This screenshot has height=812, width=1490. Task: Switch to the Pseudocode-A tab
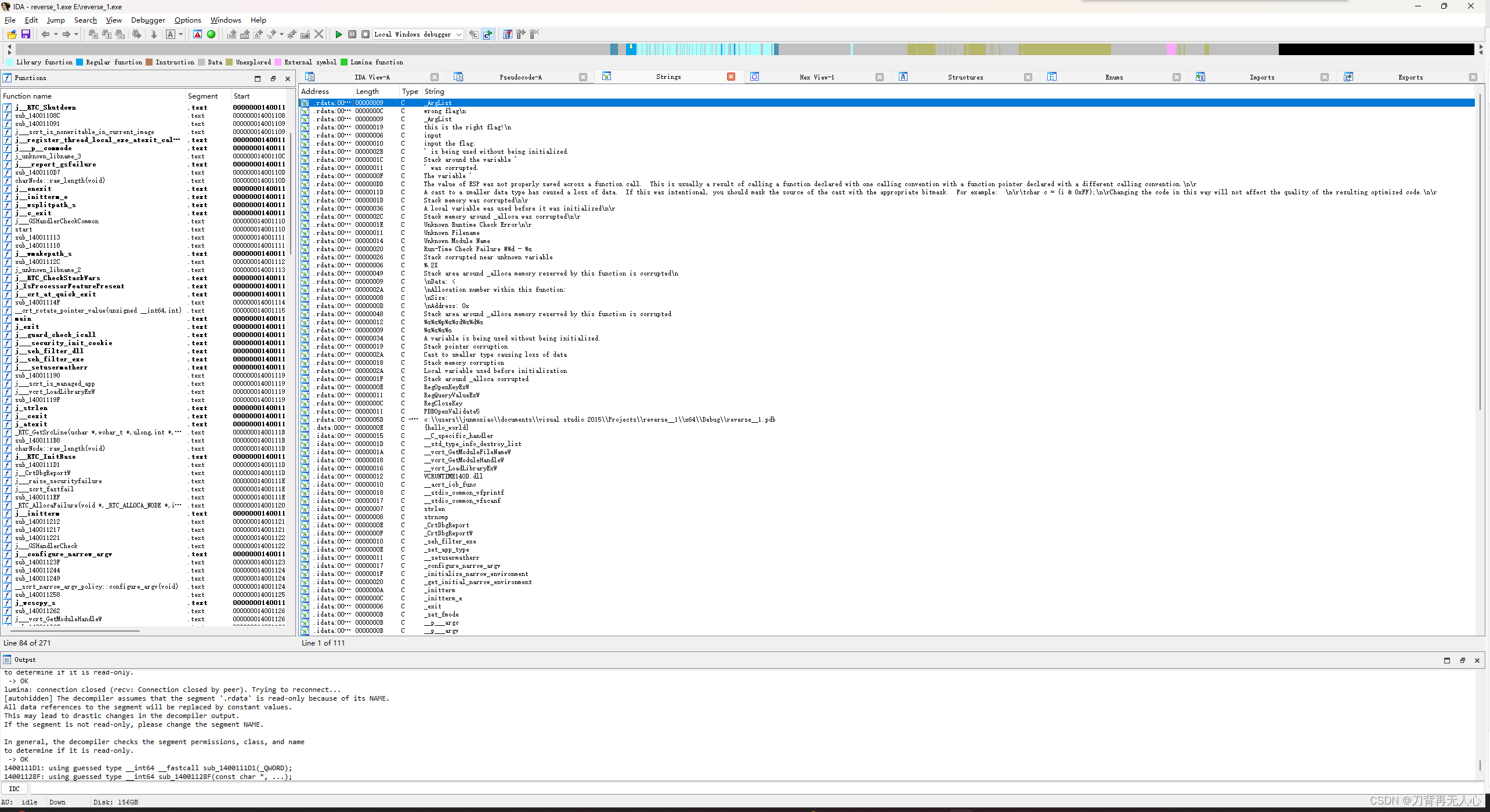coord(520,77)
